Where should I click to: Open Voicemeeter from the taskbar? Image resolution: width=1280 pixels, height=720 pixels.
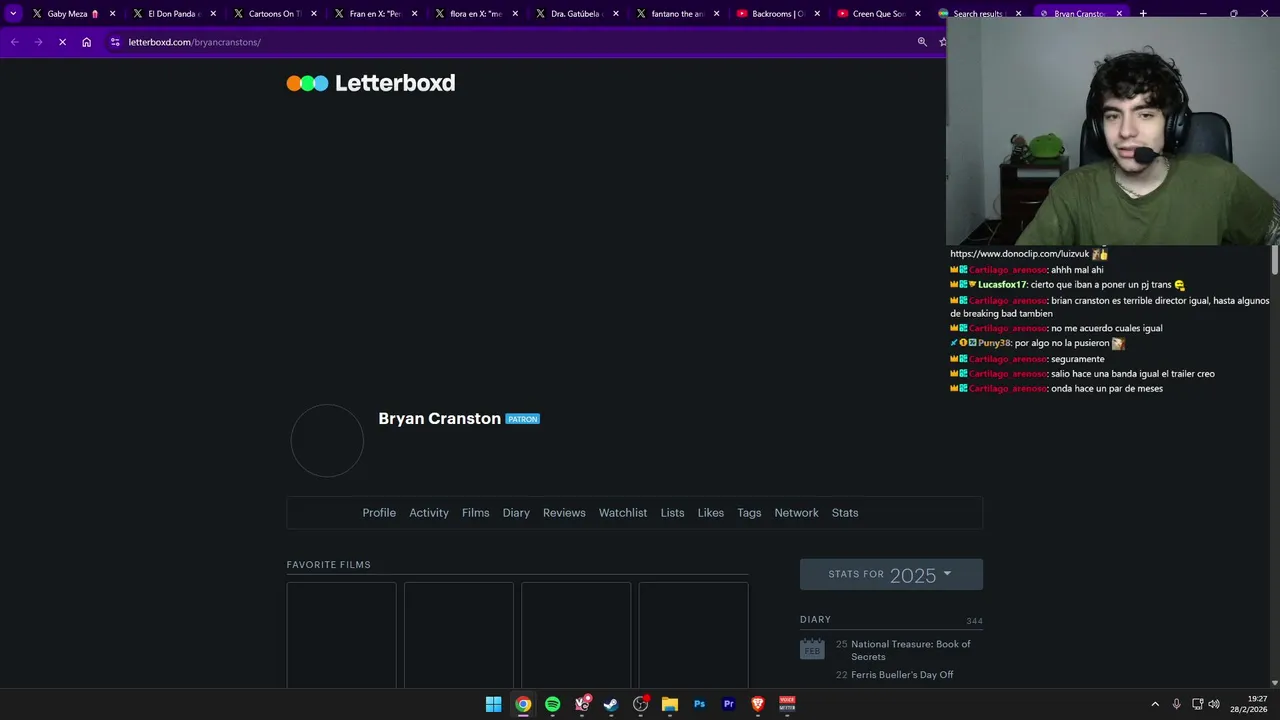(787, 704)
